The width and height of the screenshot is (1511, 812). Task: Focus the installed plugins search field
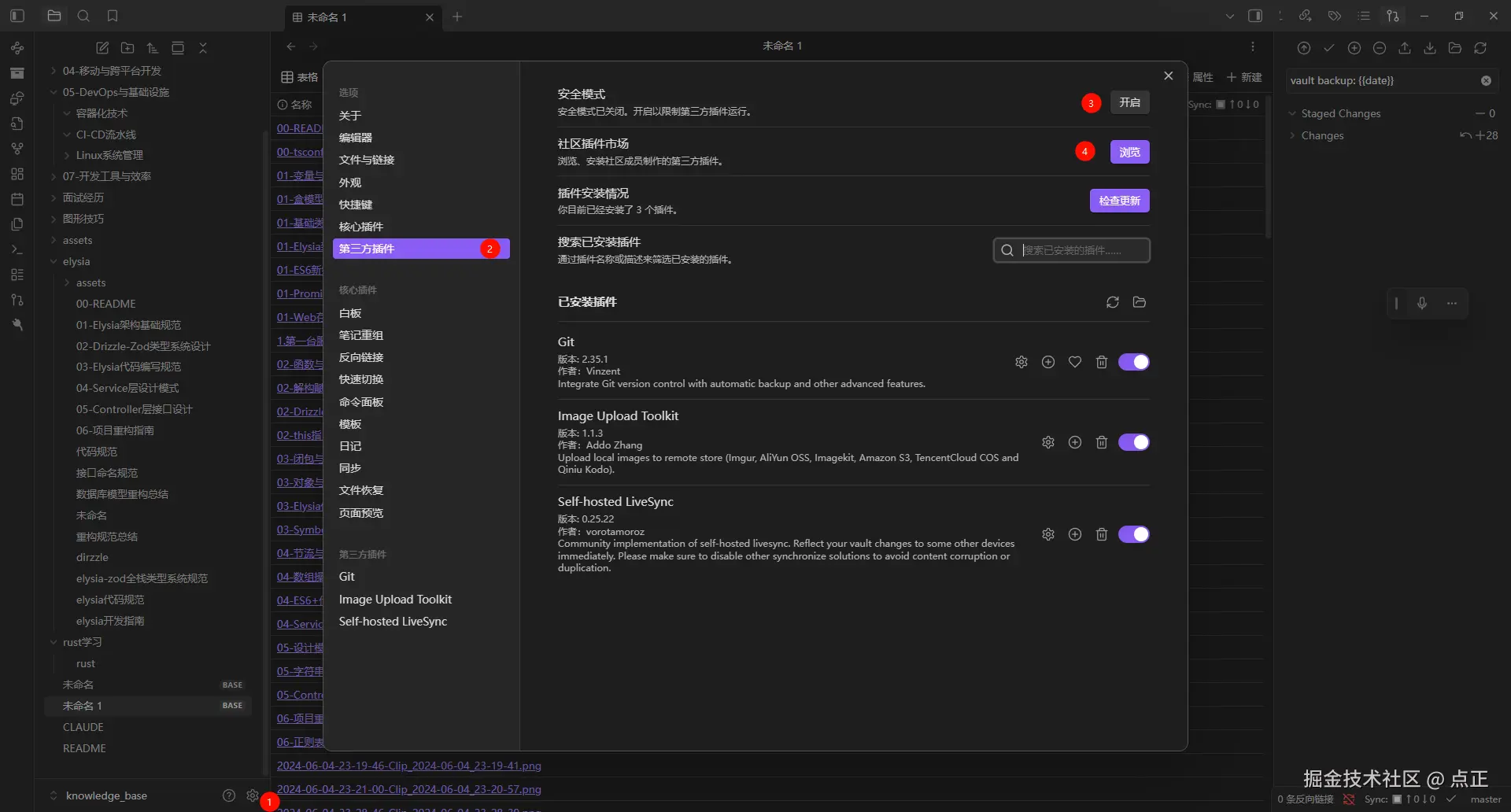click(x=1072, y=250)
